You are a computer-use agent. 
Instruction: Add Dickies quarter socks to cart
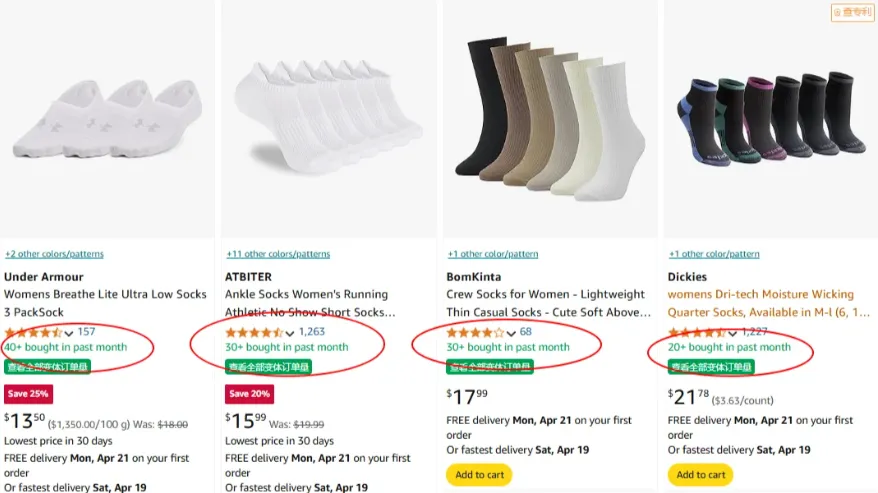[700, 474]
